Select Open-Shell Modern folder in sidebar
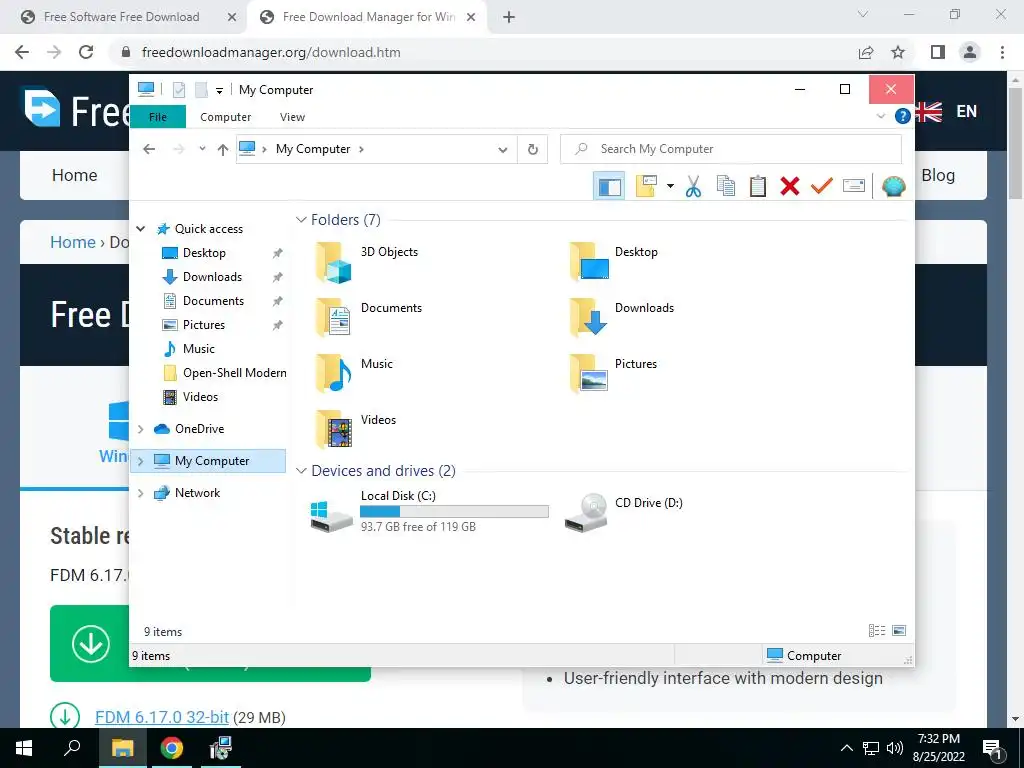The width and height of the screenshot is (1024, 768). click(x=234, y=373)
